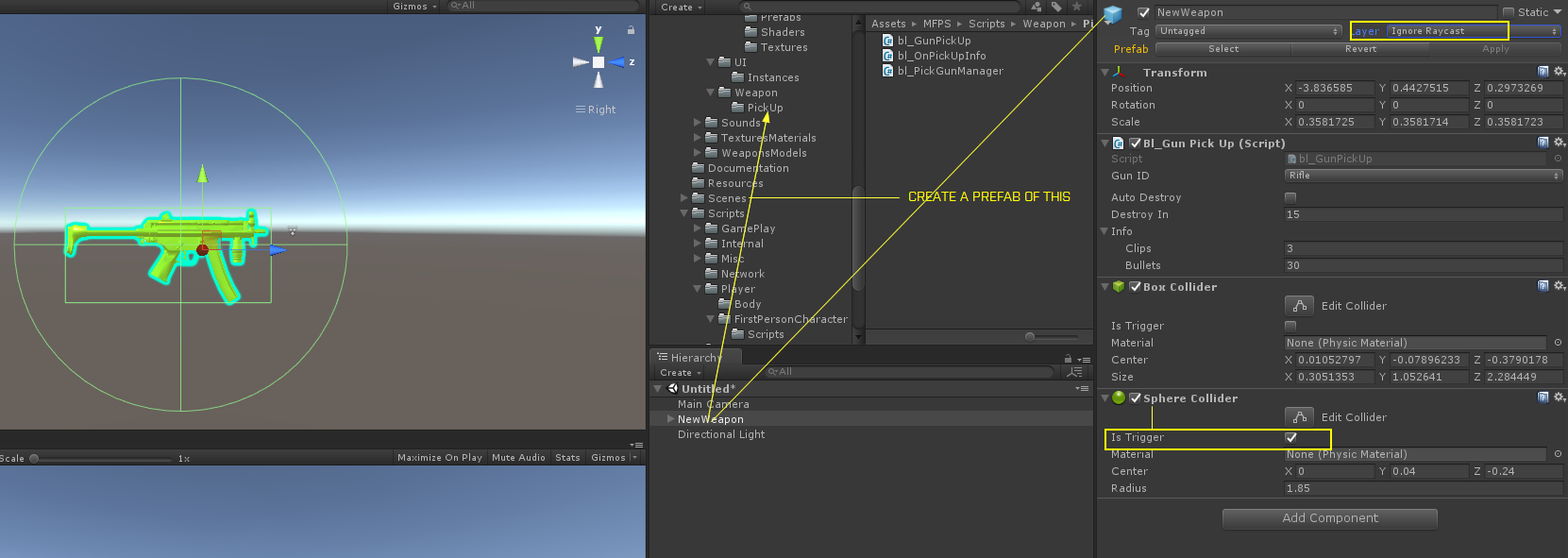This screenshot has width=1568, height=558.
Task: Uncheck Is Trigger on Sphere Collider
Action: [1290, 437]
